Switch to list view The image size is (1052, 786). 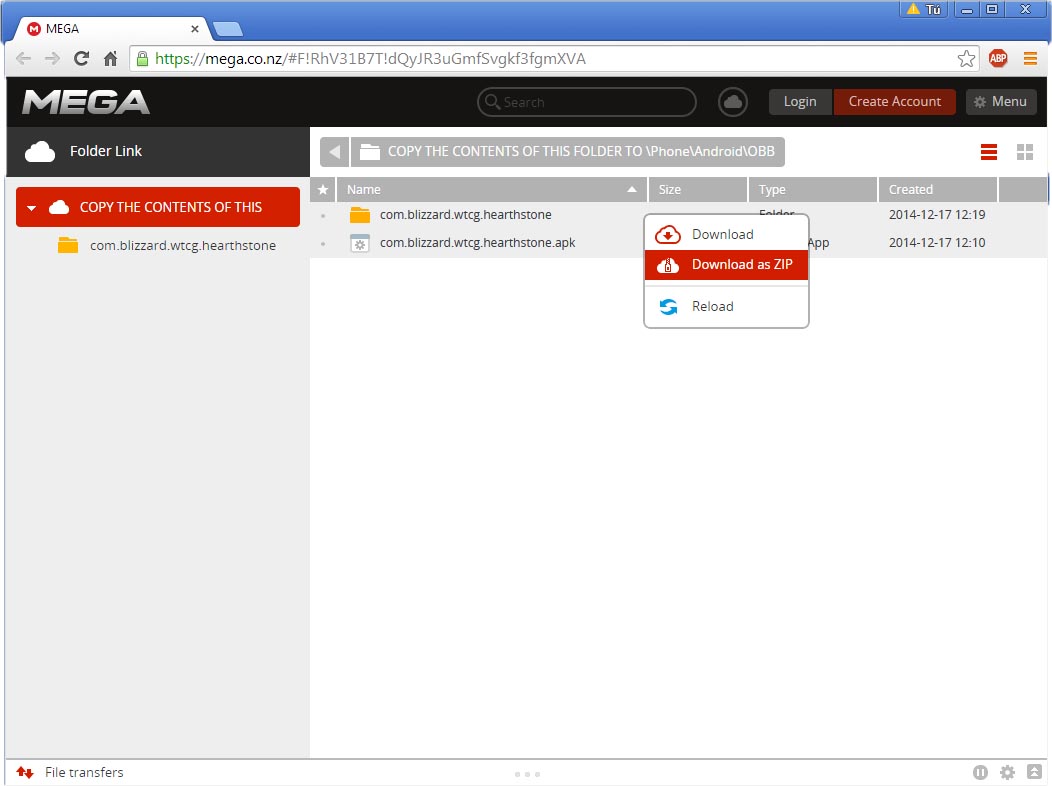tap(988, 152)
